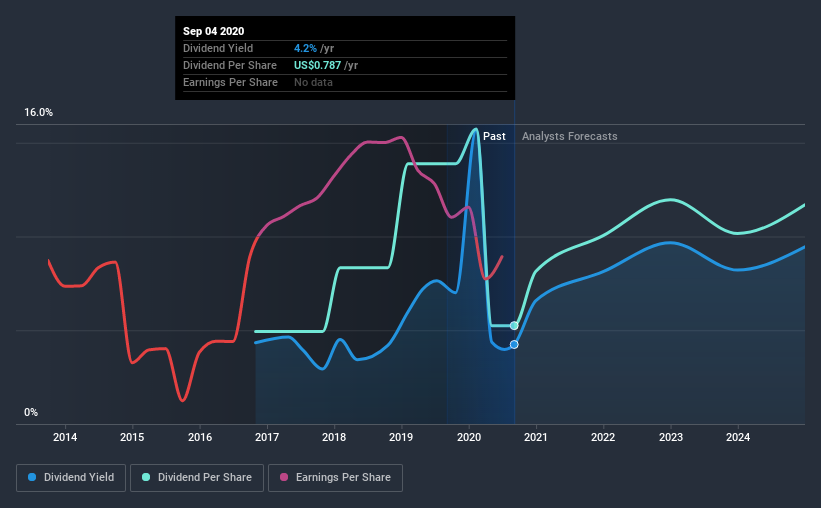Select the 2014 label on the x-axis

coord(65,437)
